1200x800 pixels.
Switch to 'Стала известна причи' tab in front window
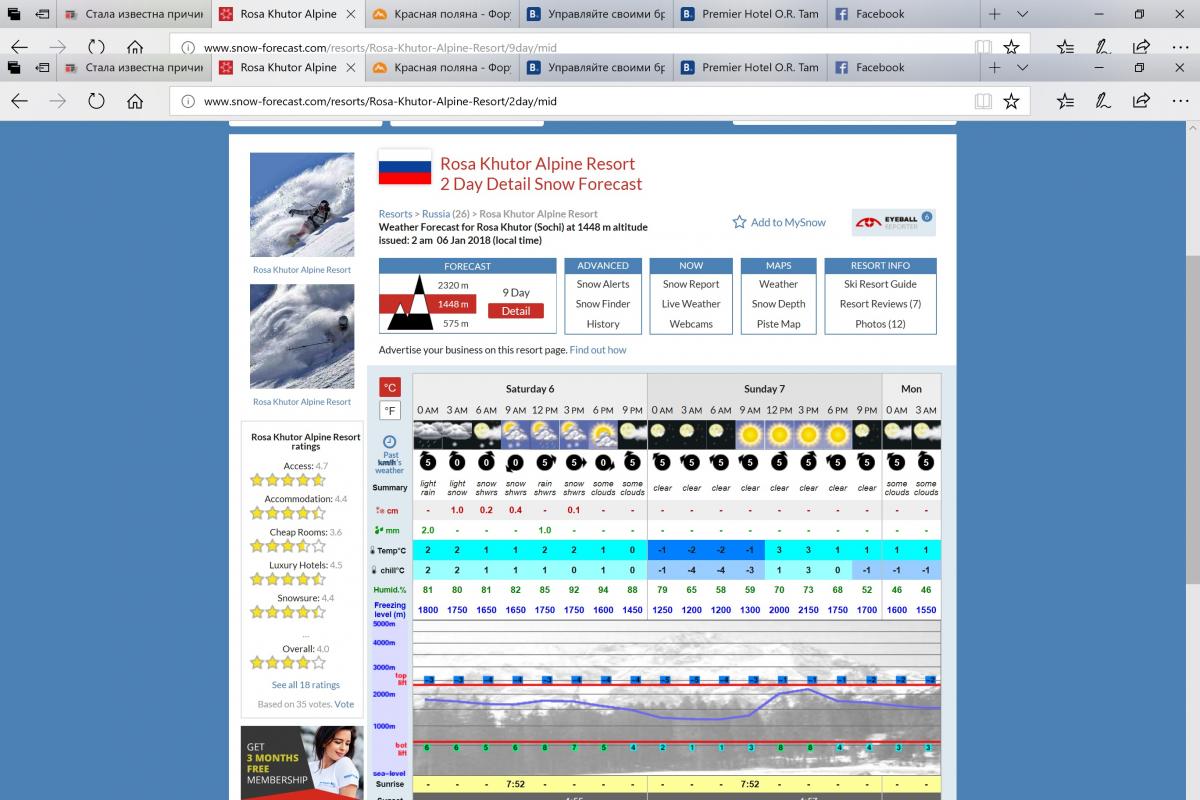coord(134,67)
